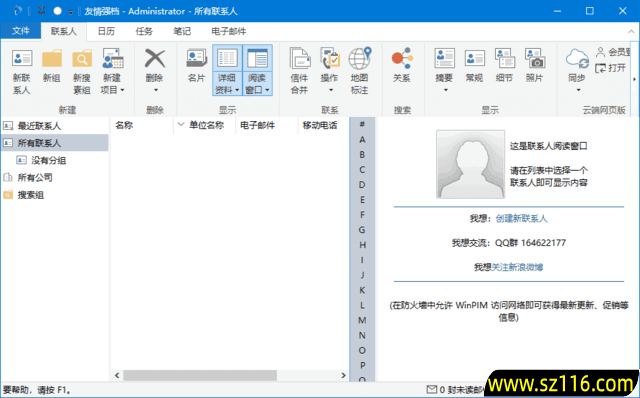Select the 没有分组 subgroup
640x398 pixels.
(54, 160)
